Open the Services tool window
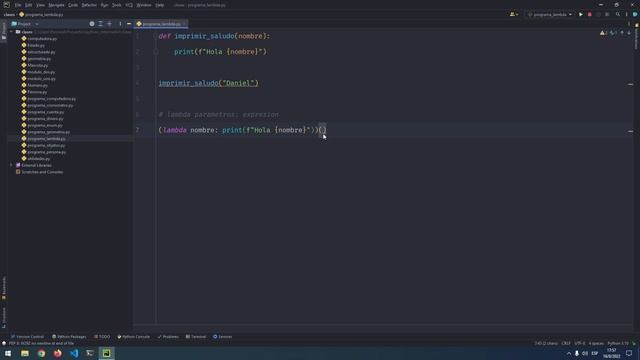 point(222,337)
